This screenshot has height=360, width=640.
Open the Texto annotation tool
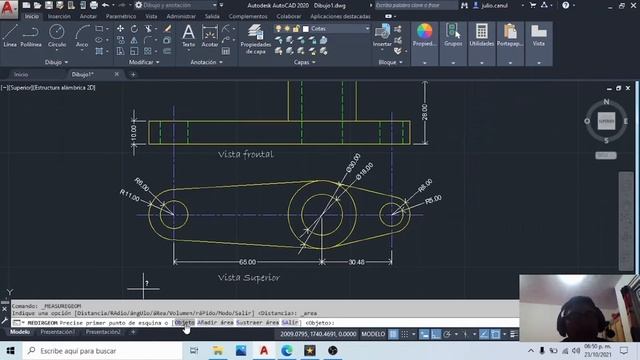pyautogui.click(x=188, y=36)
